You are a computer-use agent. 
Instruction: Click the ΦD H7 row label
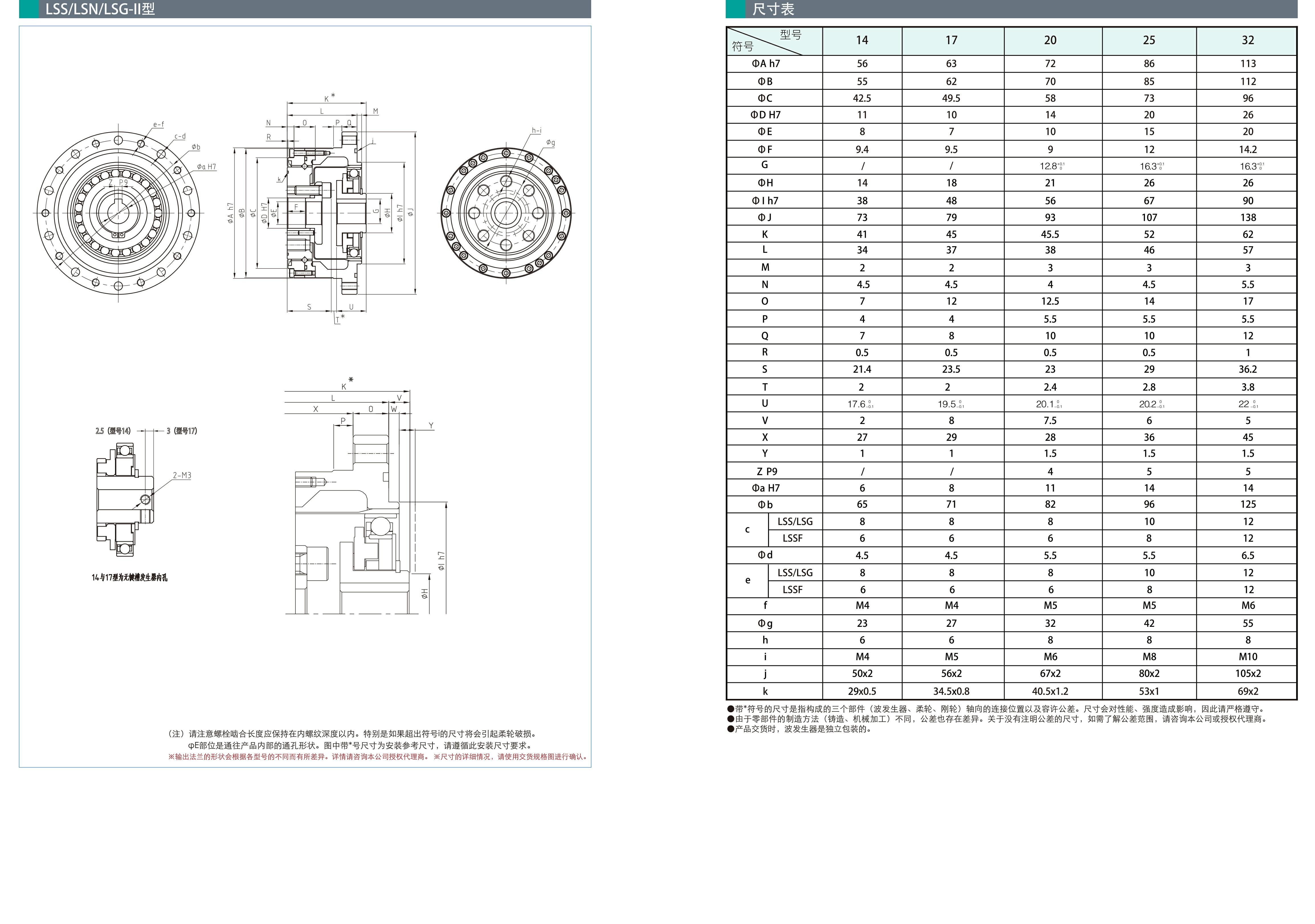click(x=766, y=115)
